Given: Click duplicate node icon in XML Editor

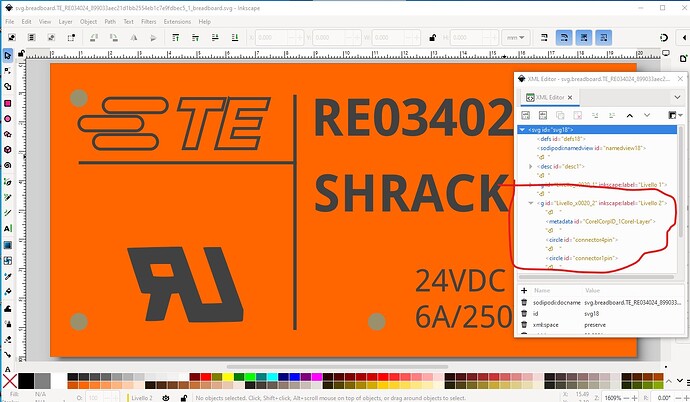Looking at the screenshot, I should tap(560, 115).
